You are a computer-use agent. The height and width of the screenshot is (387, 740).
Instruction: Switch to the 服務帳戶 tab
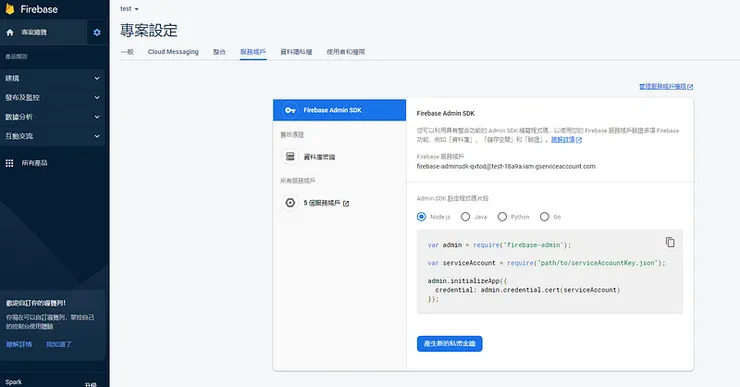pyautogui.click(x=253, y=52)
